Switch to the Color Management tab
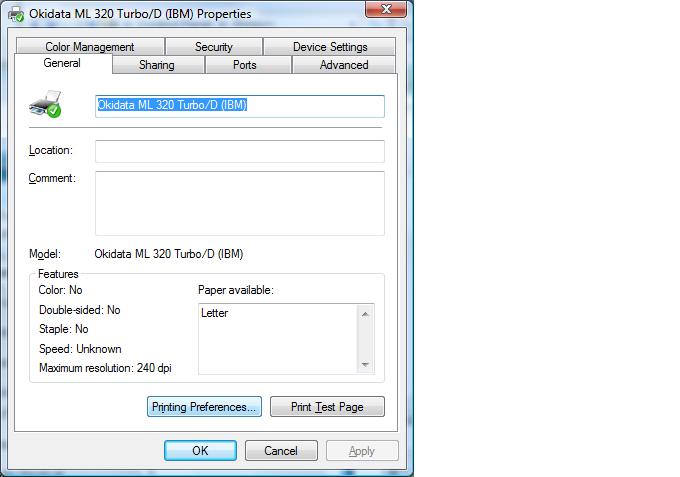Viewport: 680px width, 477px height. pyautogui.click(x=89, y=47)
